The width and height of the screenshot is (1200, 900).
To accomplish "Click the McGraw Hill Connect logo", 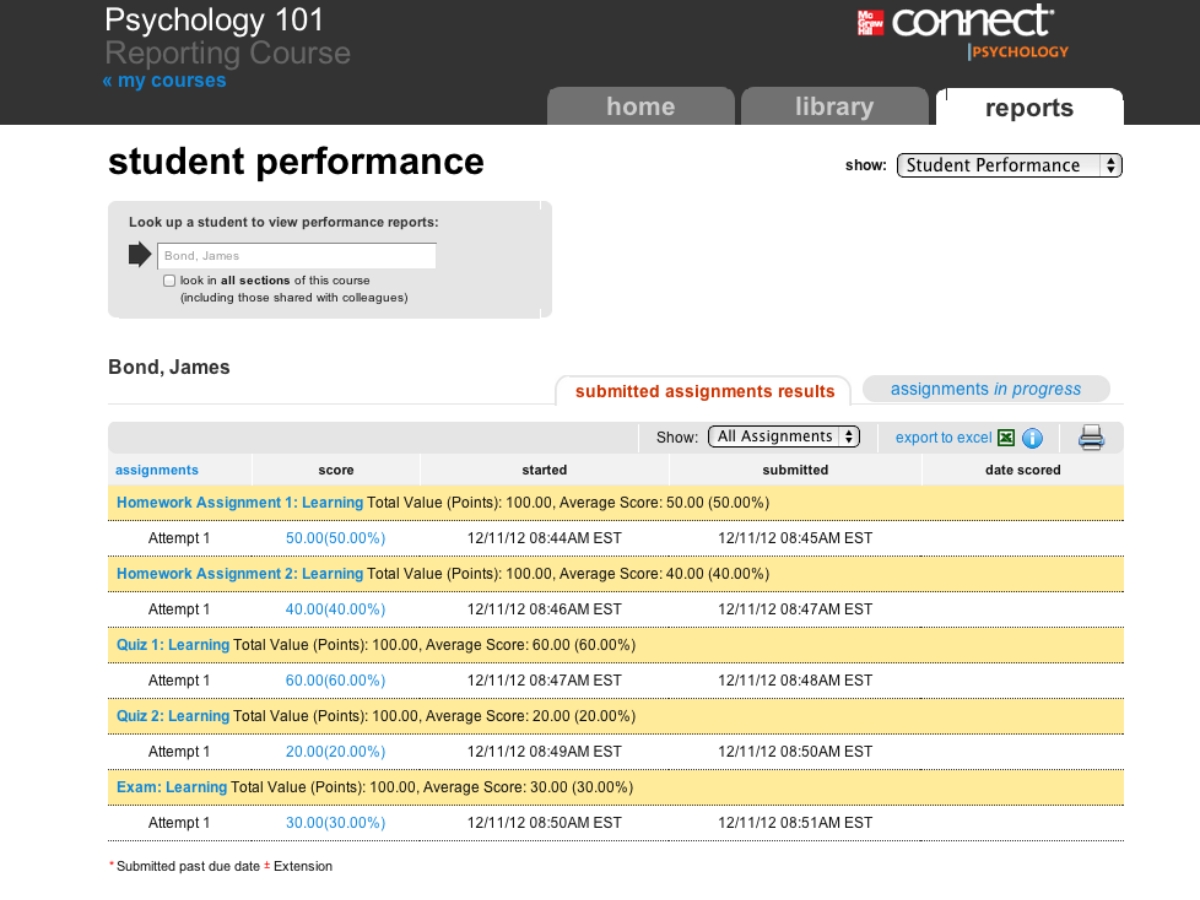I will (x=963, y=32).
